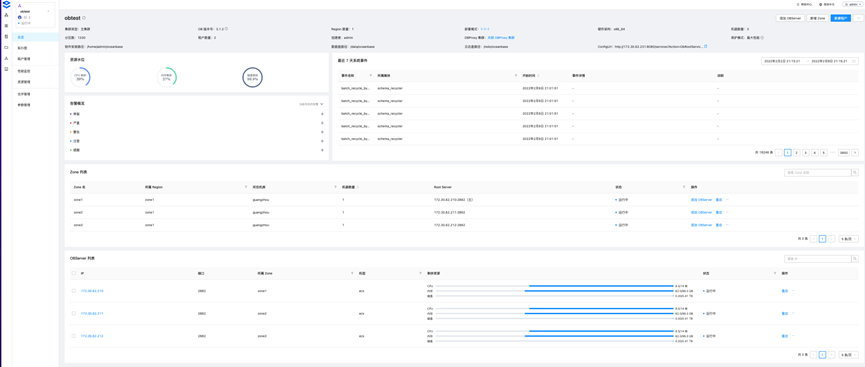The image size is (865, 367).
Task: Restart the zone1 row via 重启 link
Action: coord(718,199)
